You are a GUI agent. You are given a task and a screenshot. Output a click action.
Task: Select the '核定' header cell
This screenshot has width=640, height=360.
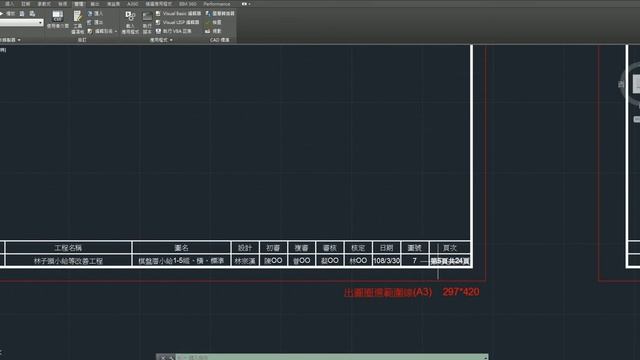[358, 248]
